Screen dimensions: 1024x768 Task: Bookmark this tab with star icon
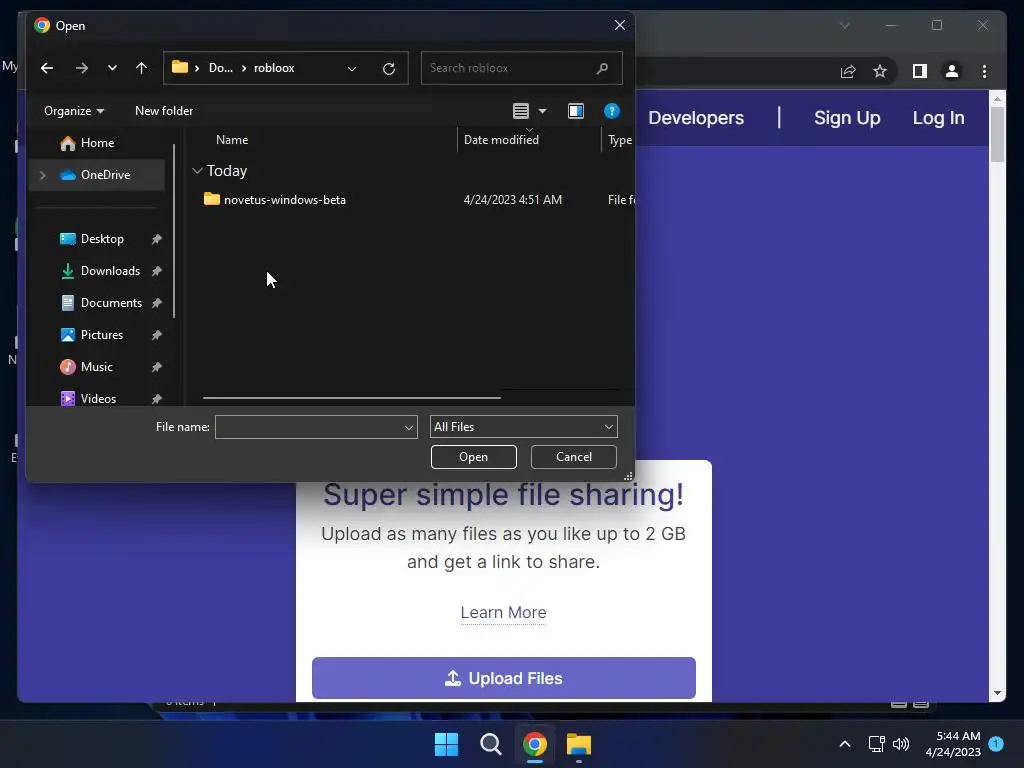(x=880, y=71)
